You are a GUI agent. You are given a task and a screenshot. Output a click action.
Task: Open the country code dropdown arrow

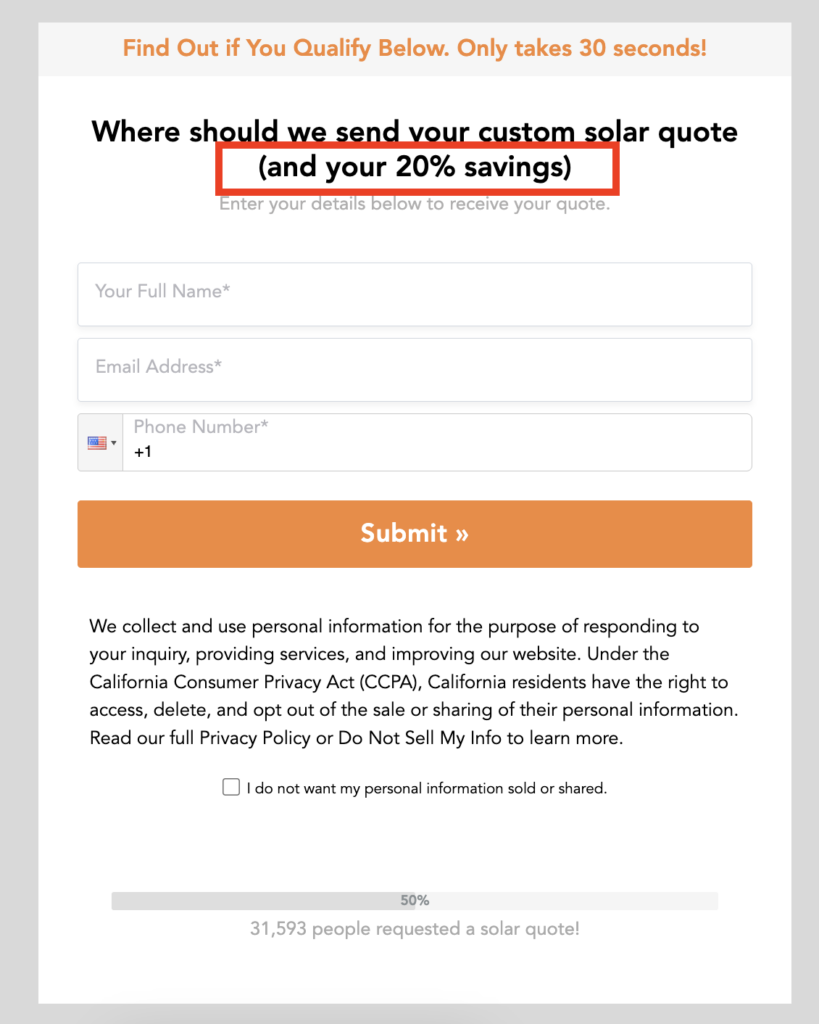click(114, 443)
